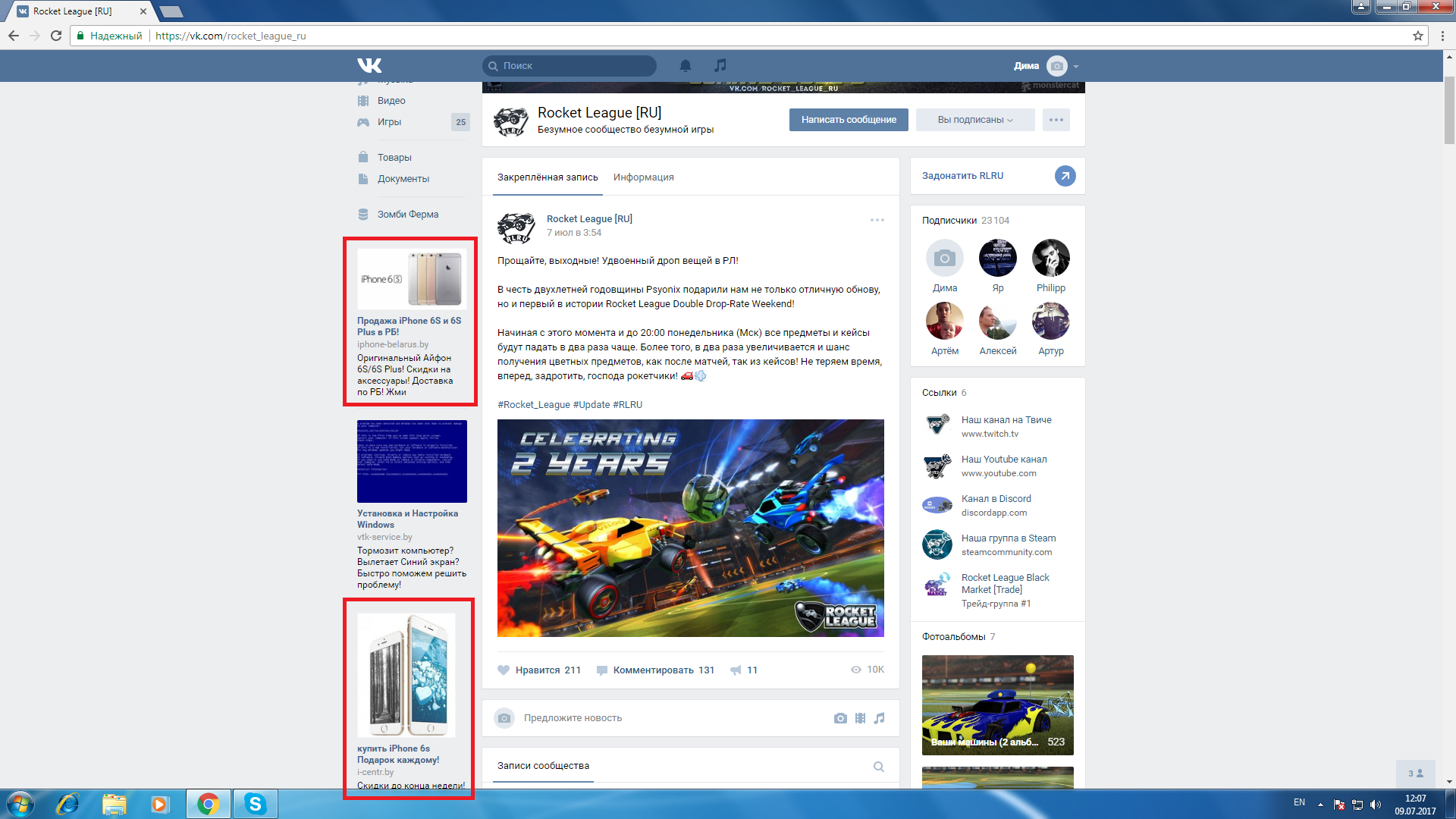This screenshot has width=1456, height=819.
Task: Switch to Закреплённая запись tab
Action: (548, 177)
